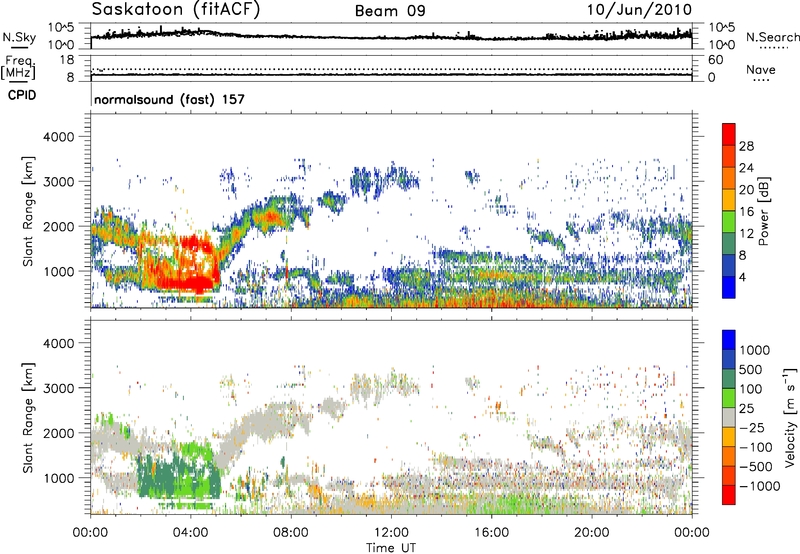800x554 pixels.
Task: Click the "16" label on Power color bar
Action: click(x=746, y=211)
